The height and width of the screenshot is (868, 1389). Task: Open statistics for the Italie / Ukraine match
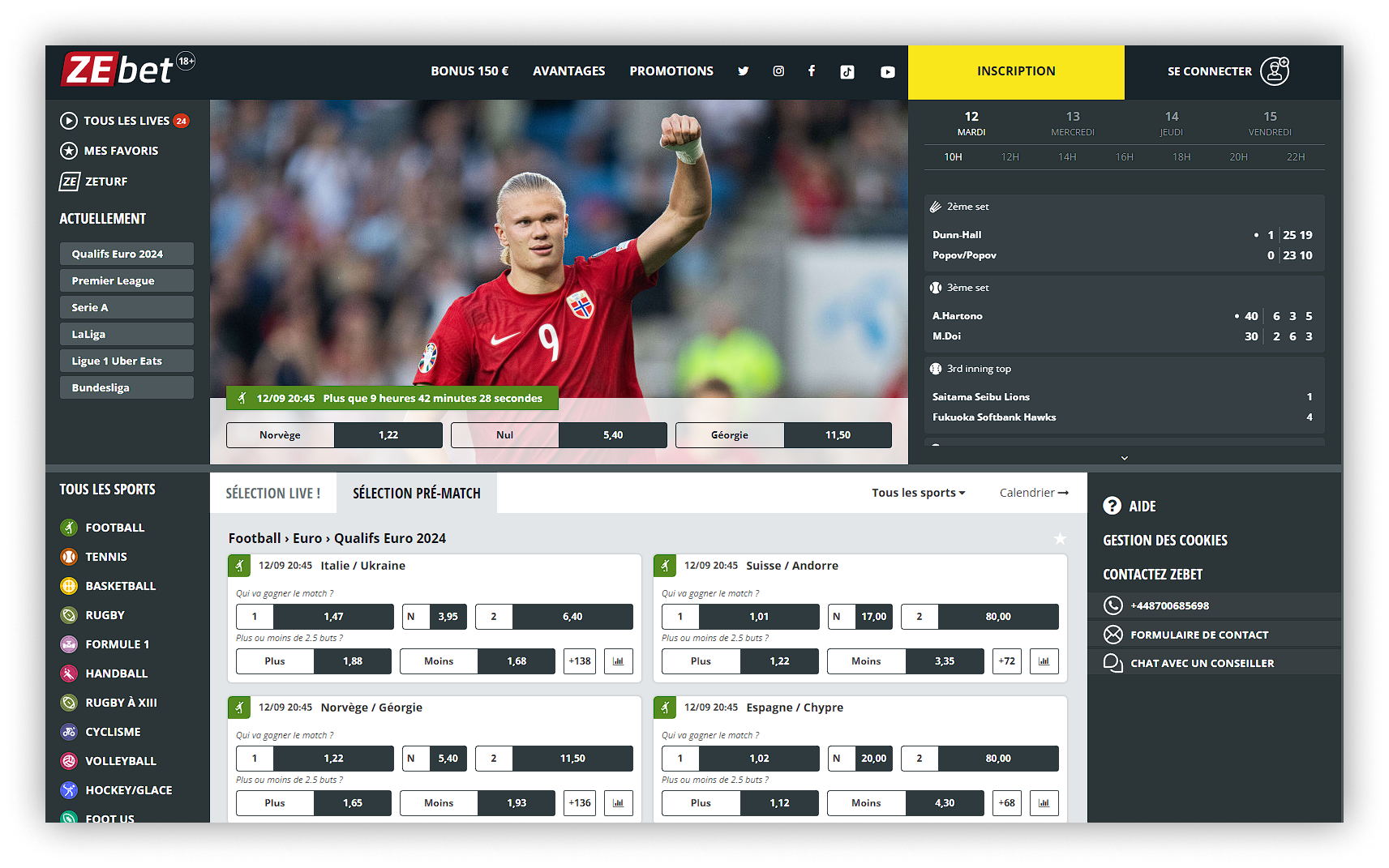point(618,661)
